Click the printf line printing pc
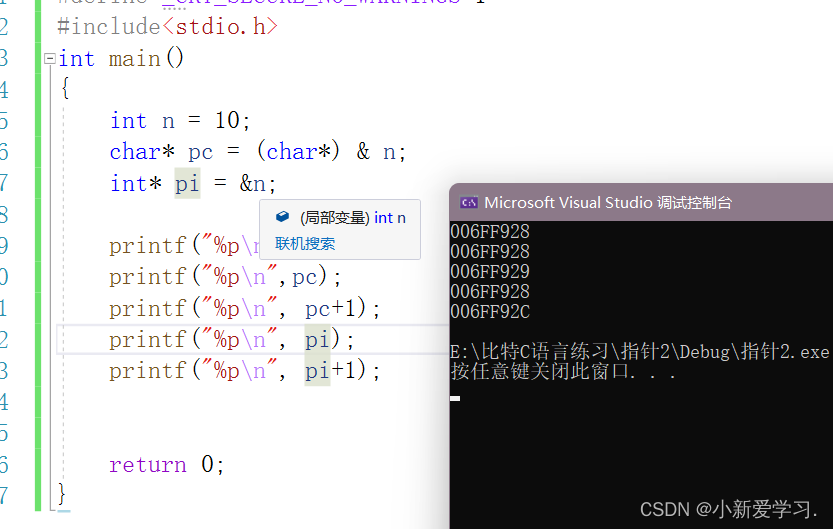833x529 pixels. tap(225, 277)
